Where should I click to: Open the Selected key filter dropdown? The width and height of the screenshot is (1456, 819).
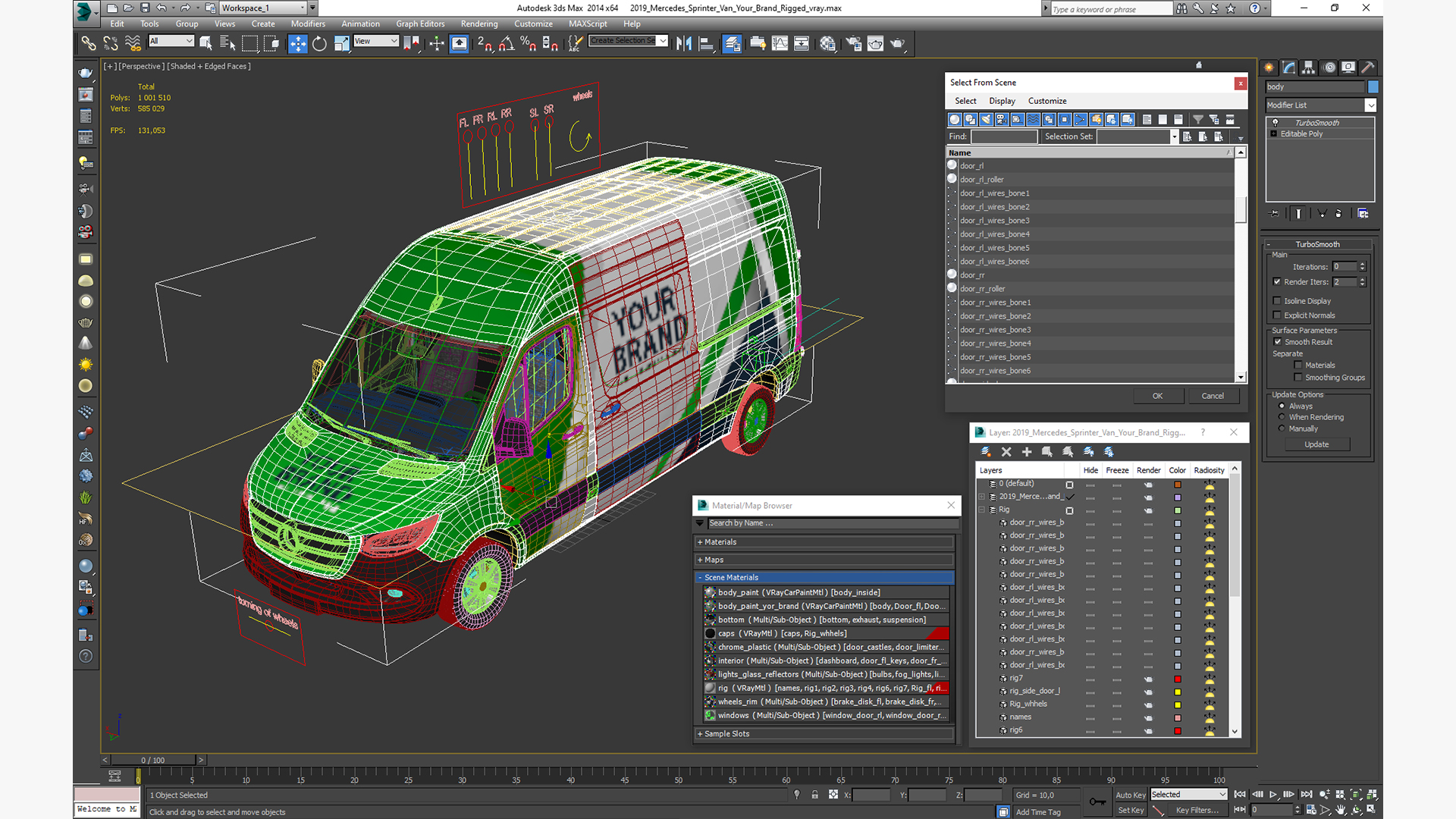[x=1188, y=795]
